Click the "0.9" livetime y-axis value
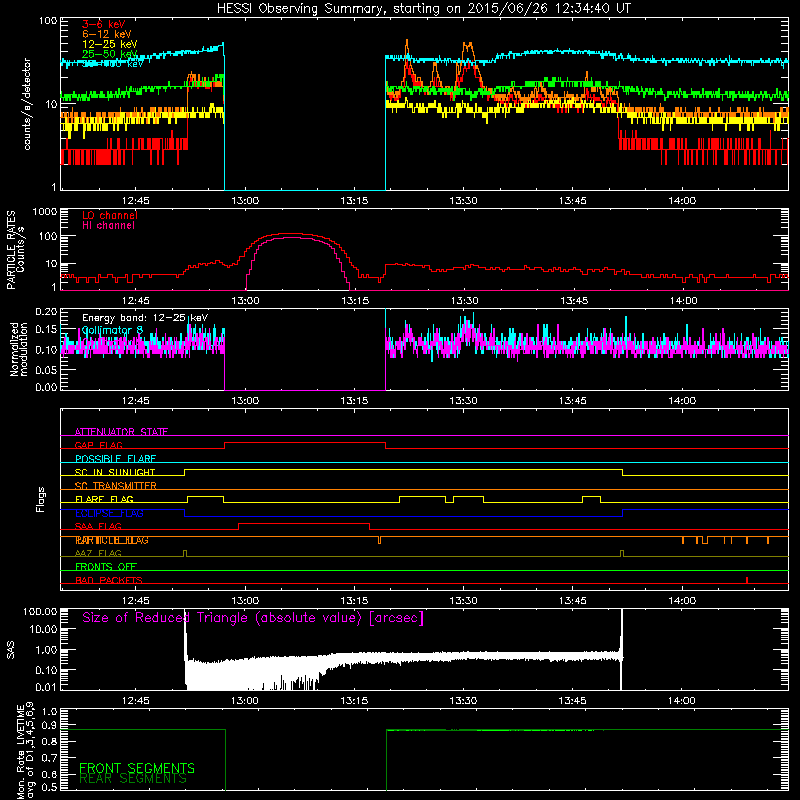Viewport: 800px width, 800px height. 49,726
